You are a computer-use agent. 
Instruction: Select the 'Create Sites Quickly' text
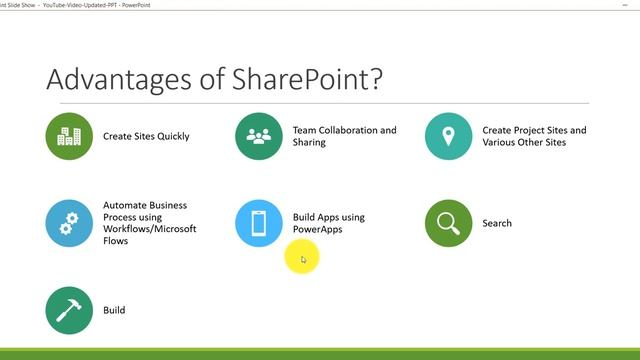[146, 136]
